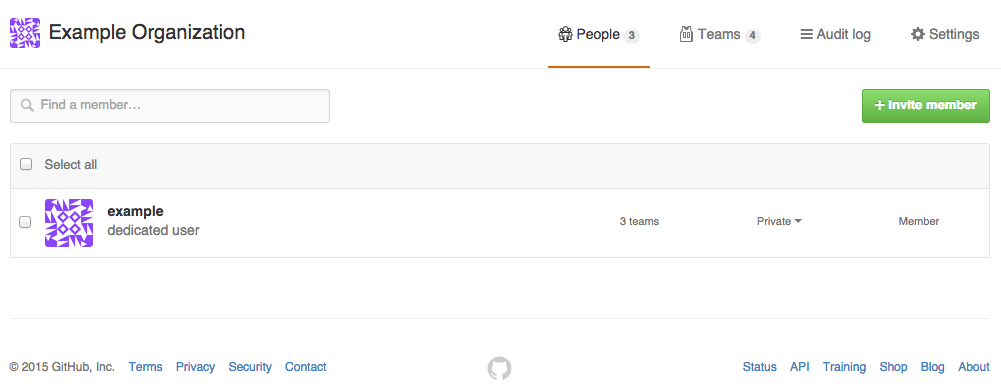Expand the Private visibility dropdown
The image size is (1001, 386).
779,221
